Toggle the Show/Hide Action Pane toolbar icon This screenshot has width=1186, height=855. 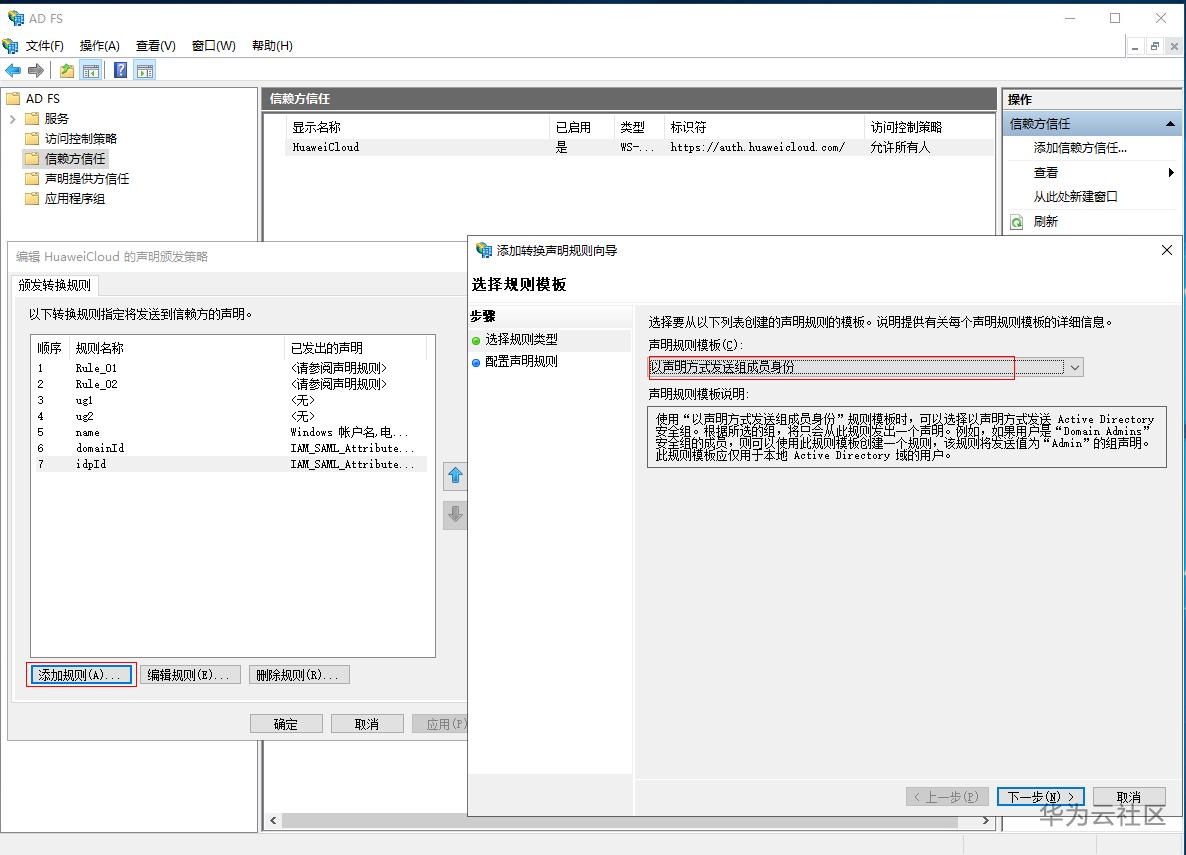click(x=144, y=70)
